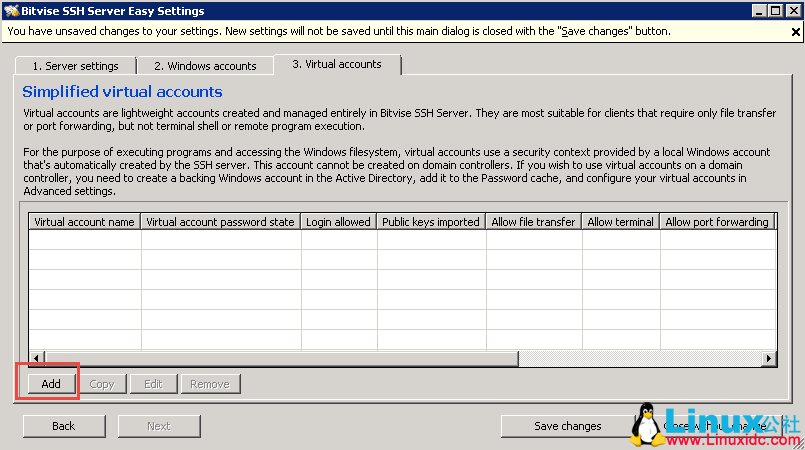The width and height of the screenshot is (805, 450).
Task: Click the Allow file transfer column header
Action: pyautogui.click(x=533, y=222)
